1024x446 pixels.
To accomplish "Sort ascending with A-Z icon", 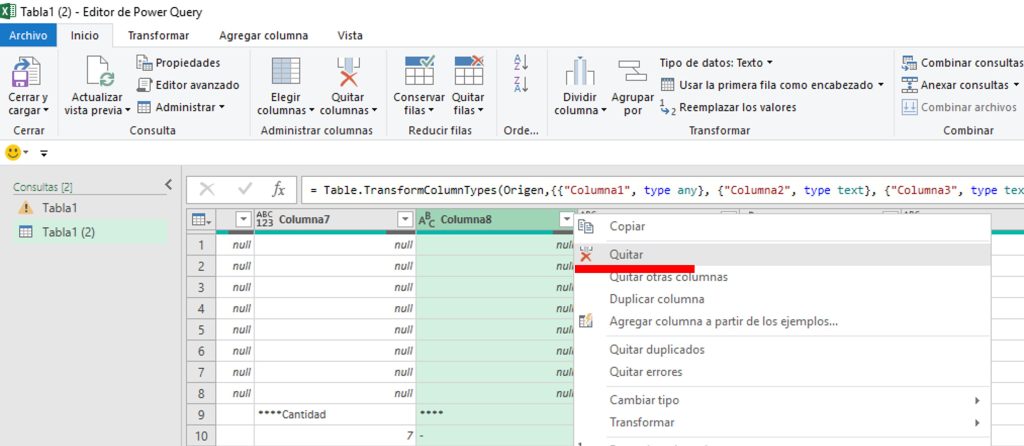I will pyautogui.click(x=521, y=62).
